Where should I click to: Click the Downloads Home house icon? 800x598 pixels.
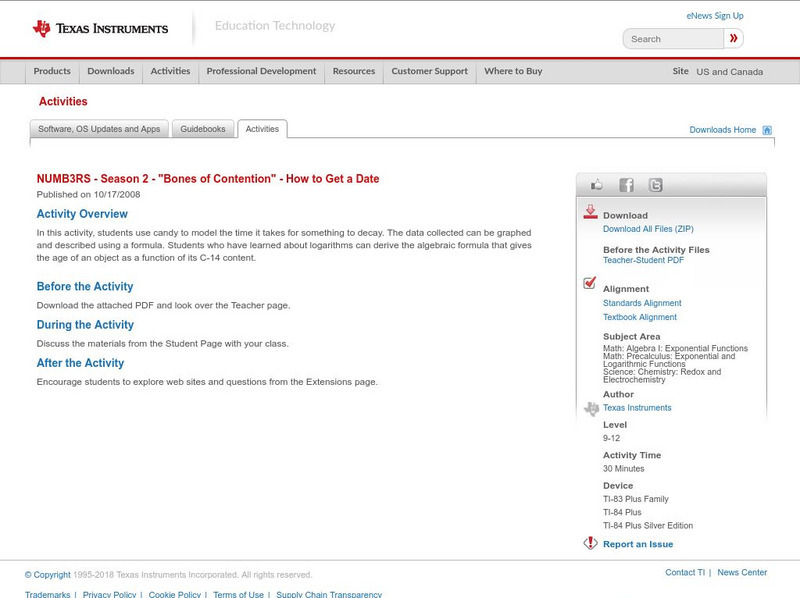767,130
